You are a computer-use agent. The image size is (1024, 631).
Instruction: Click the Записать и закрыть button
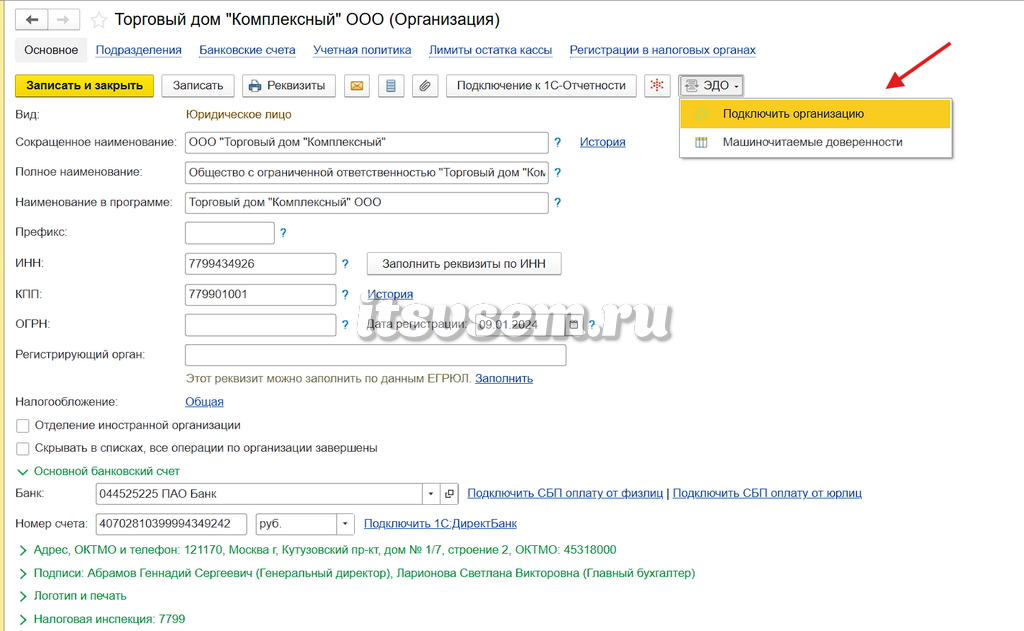84,86
